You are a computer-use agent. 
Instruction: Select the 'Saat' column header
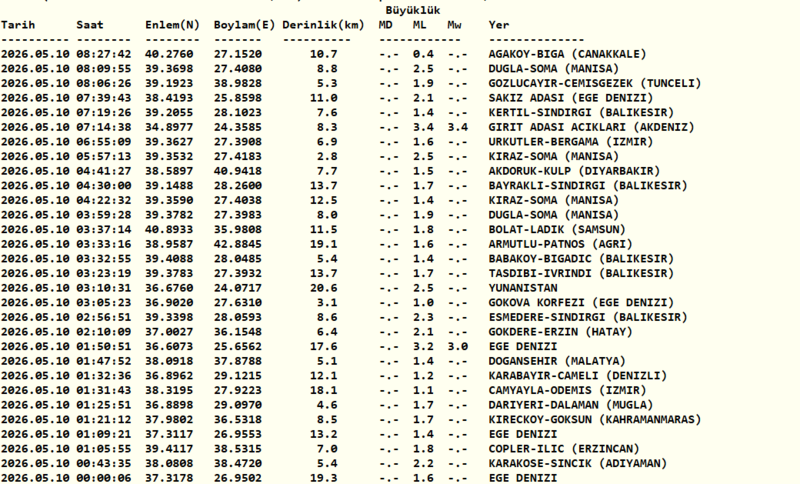90,25
